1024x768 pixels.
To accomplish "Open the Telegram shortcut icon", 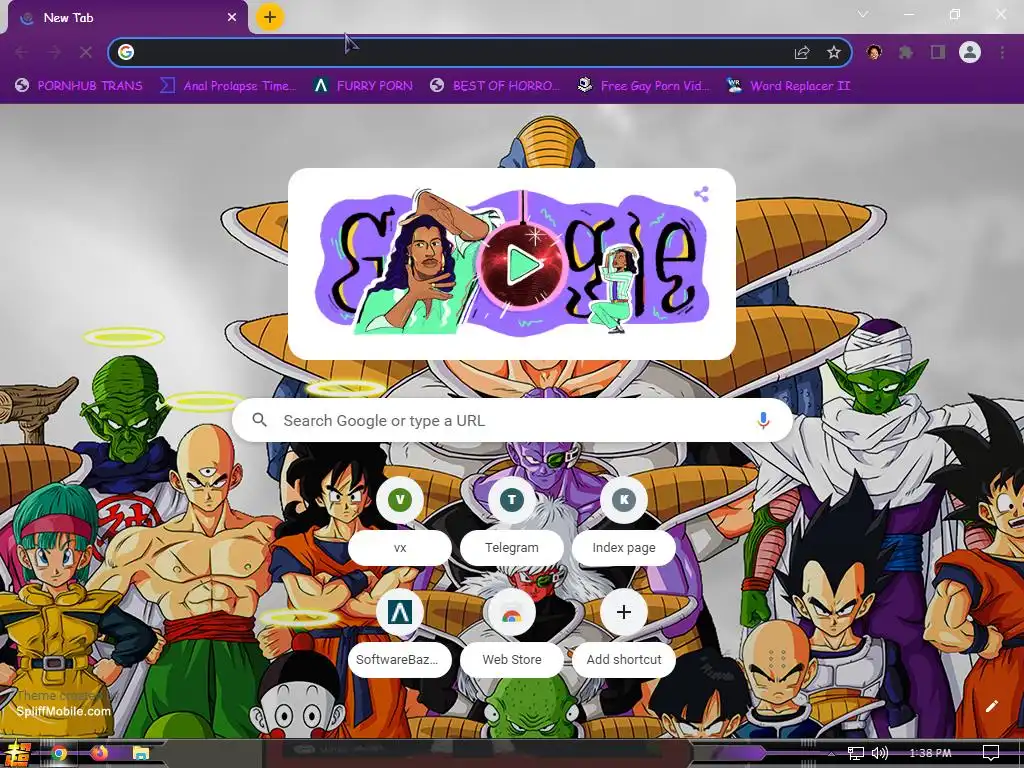I will click(x=512, y=500).
